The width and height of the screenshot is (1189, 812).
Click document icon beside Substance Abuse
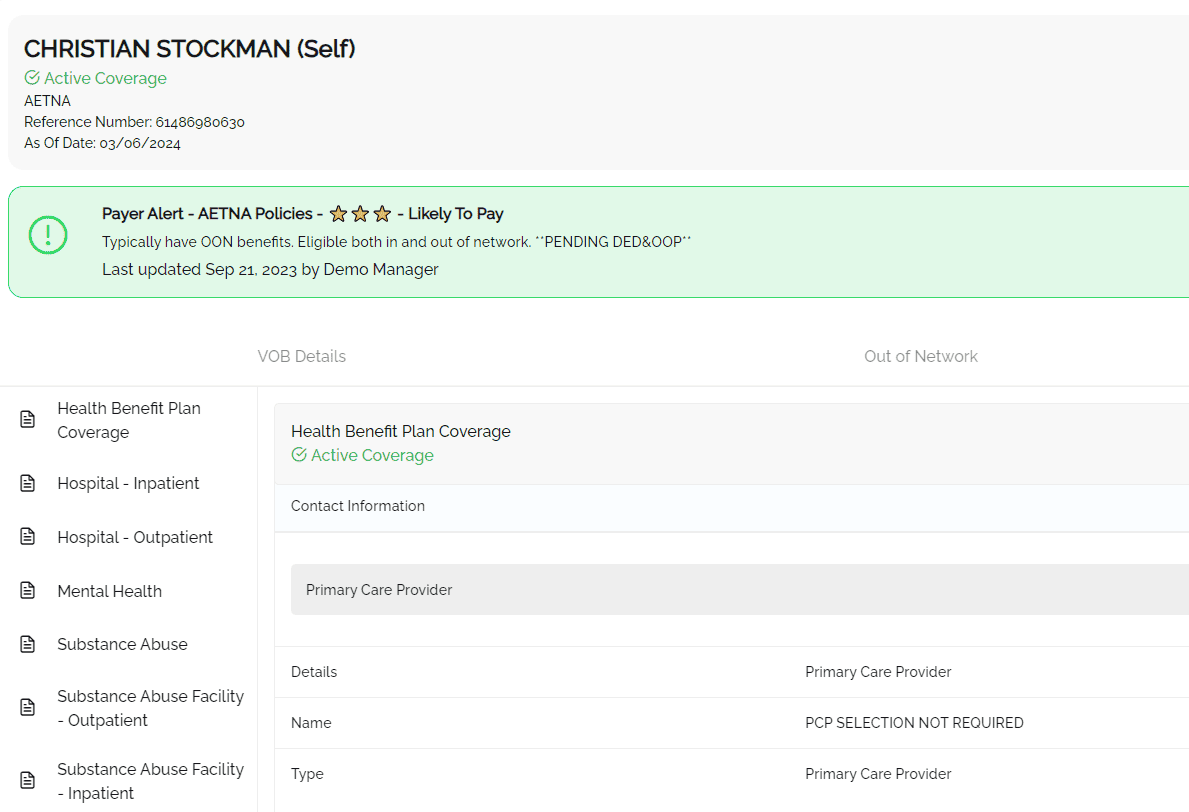(x=28, y=644)
